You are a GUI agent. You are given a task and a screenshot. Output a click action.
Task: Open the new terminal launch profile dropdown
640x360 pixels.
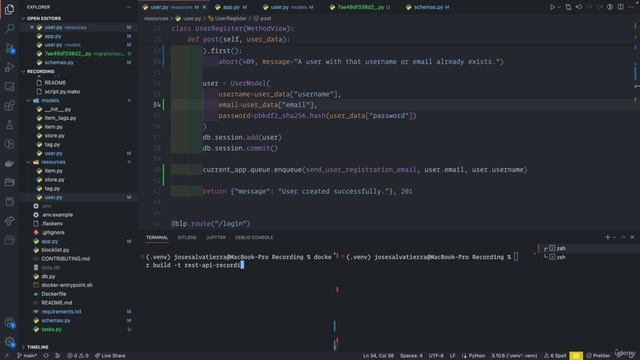point(615,237)
